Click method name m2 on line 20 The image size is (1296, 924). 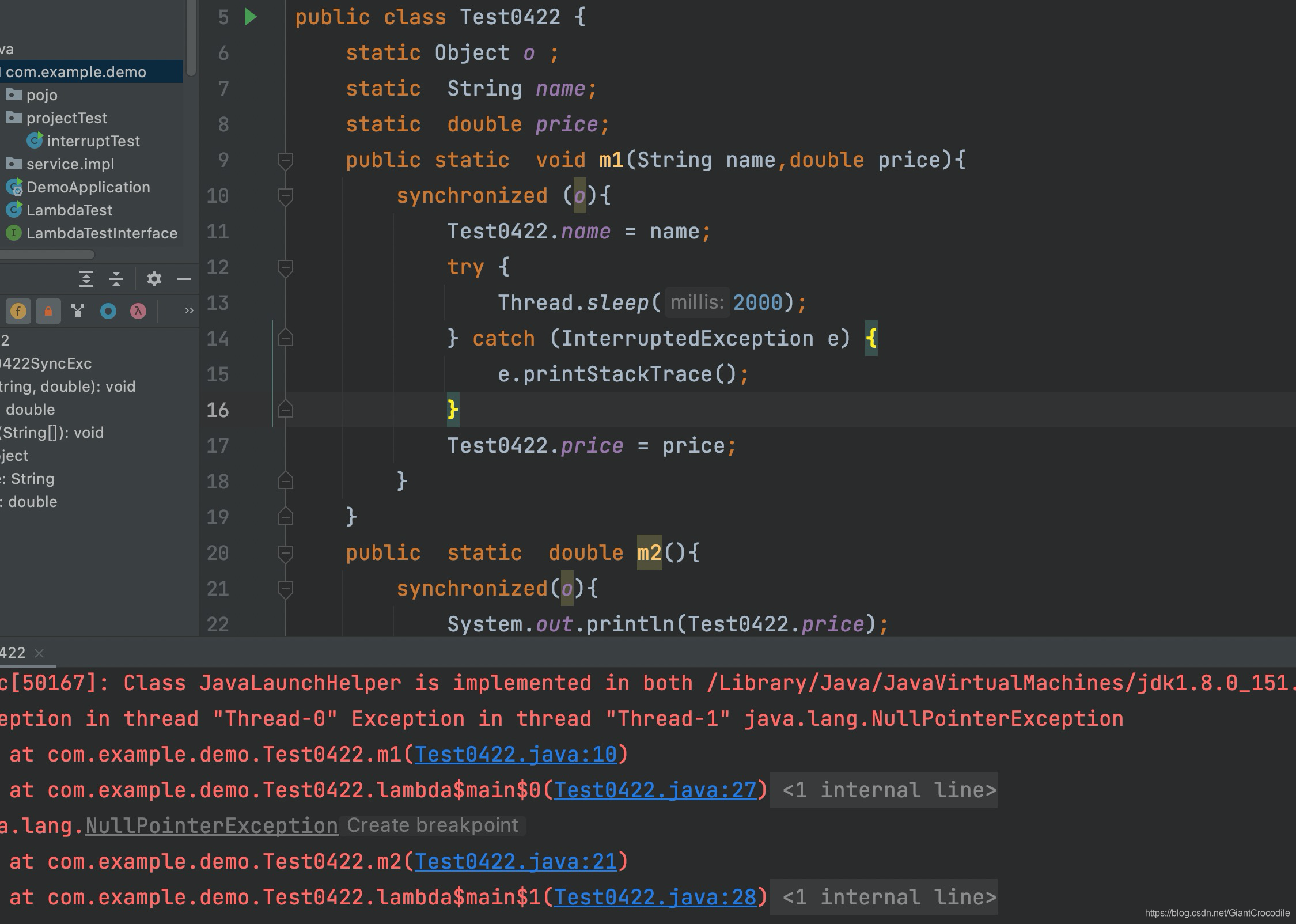pyautogui.click(x=649, y=553)
